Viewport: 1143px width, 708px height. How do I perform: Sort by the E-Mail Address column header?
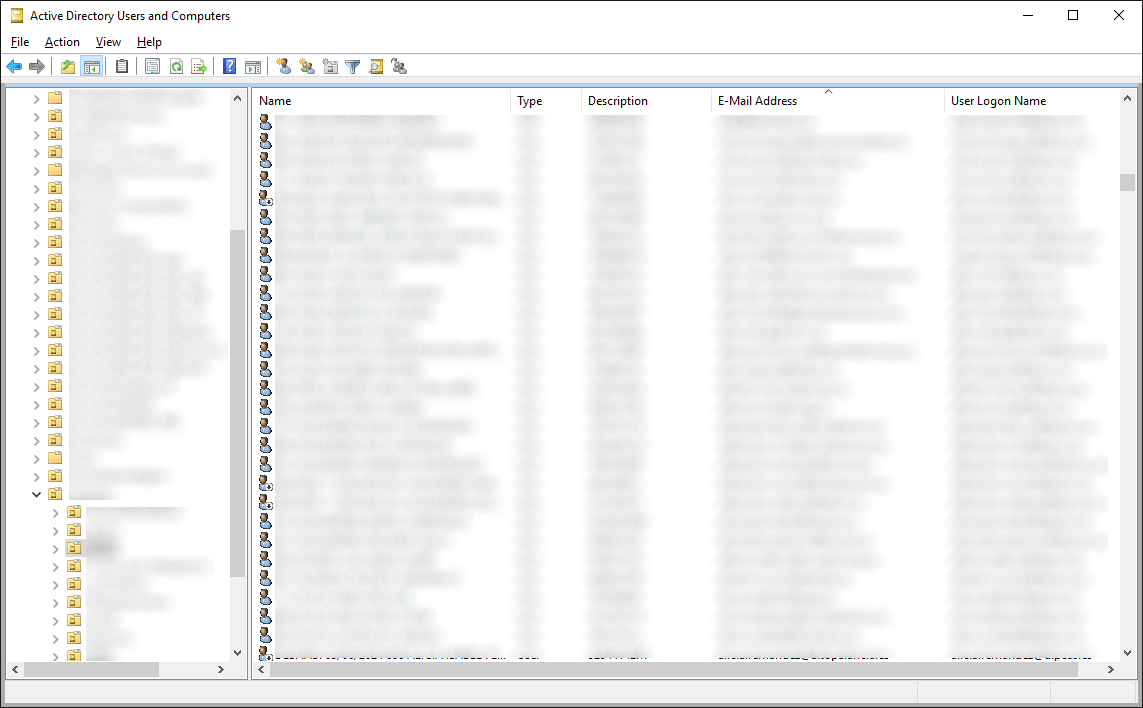pos(827,101)
